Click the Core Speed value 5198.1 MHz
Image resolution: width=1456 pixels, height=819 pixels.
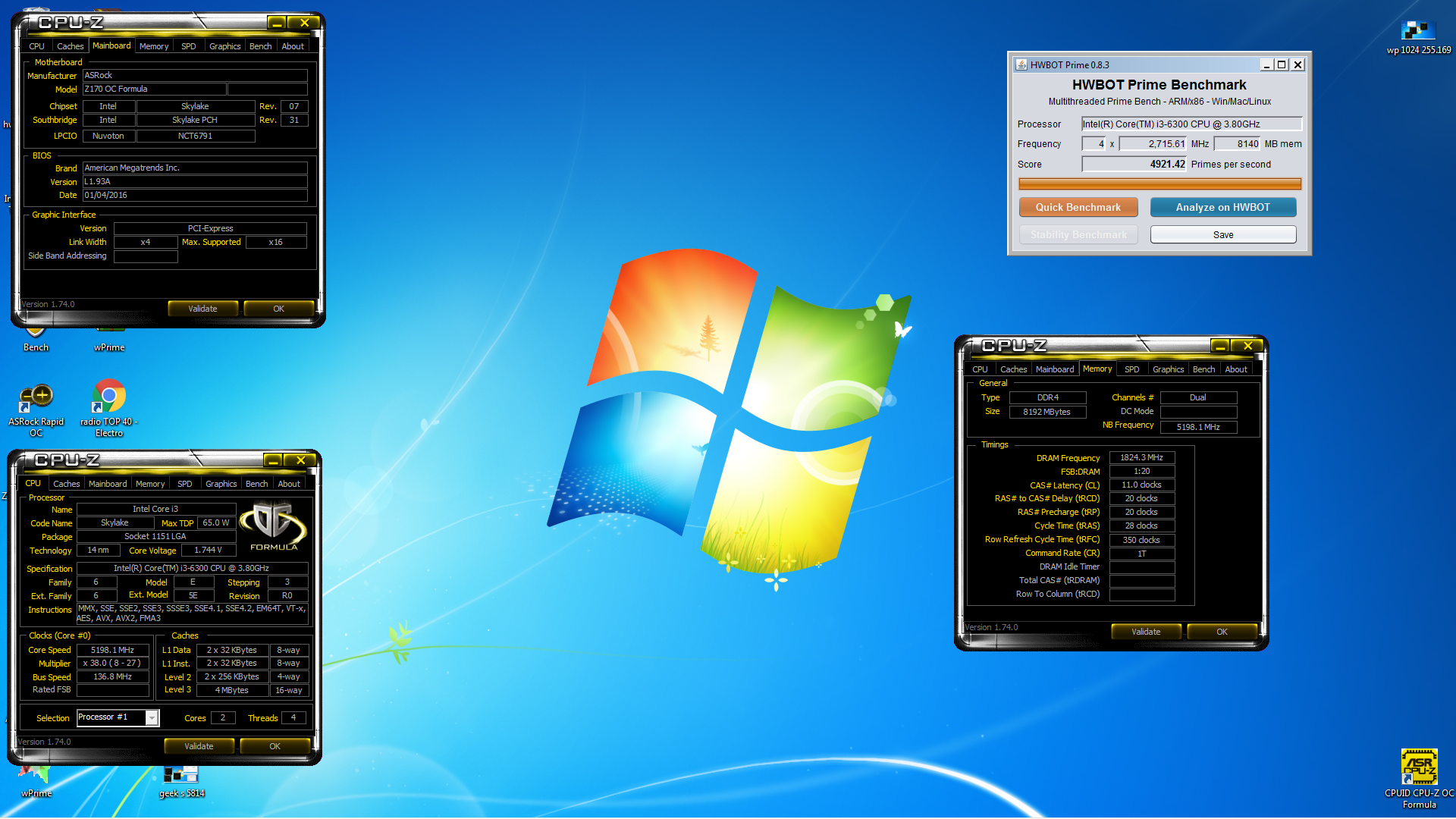click(x=112, y=650)
